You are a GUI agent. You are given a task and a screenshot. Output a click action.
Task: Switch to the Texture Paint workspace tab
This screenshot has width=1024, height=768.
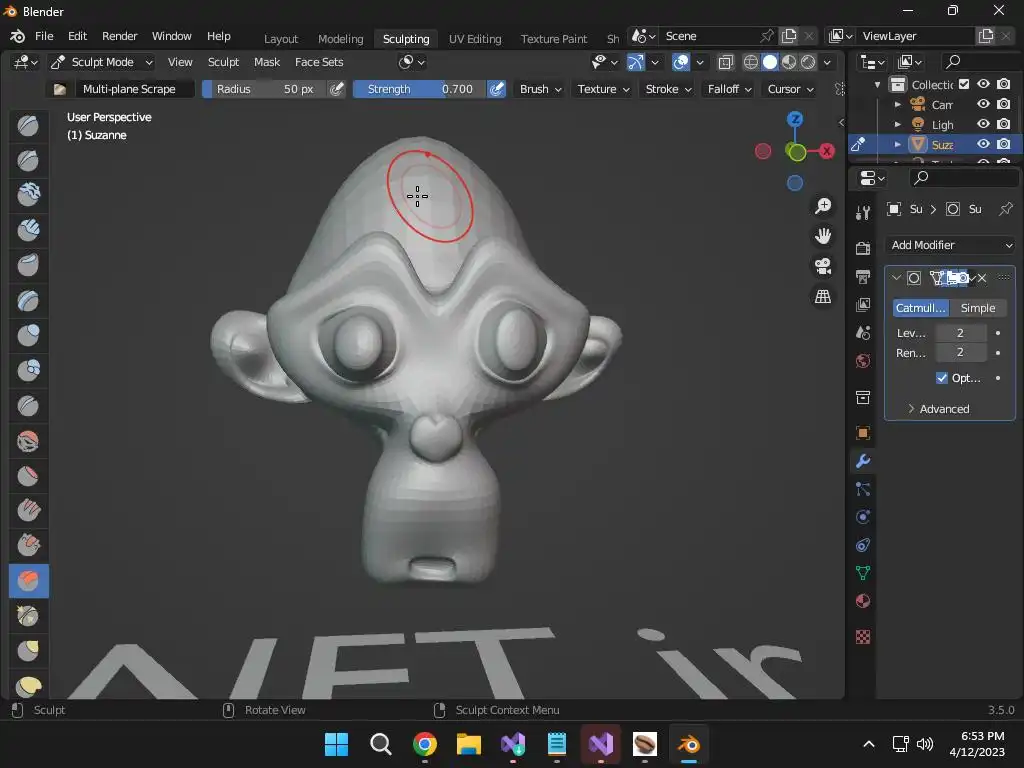coord(554,39)
